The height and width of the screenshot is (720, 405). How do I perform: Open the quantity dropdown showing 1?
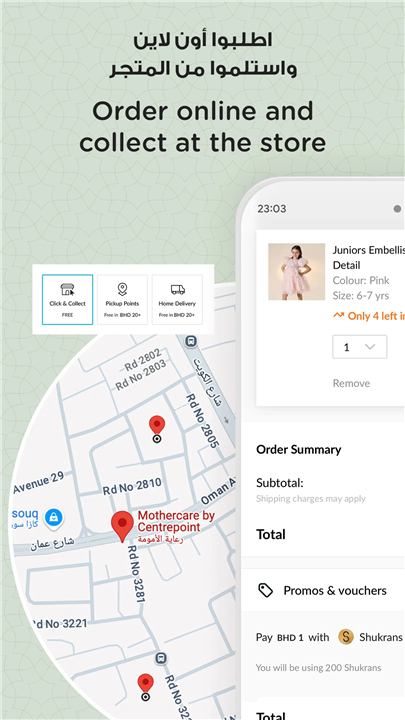(x=360, y=347)
